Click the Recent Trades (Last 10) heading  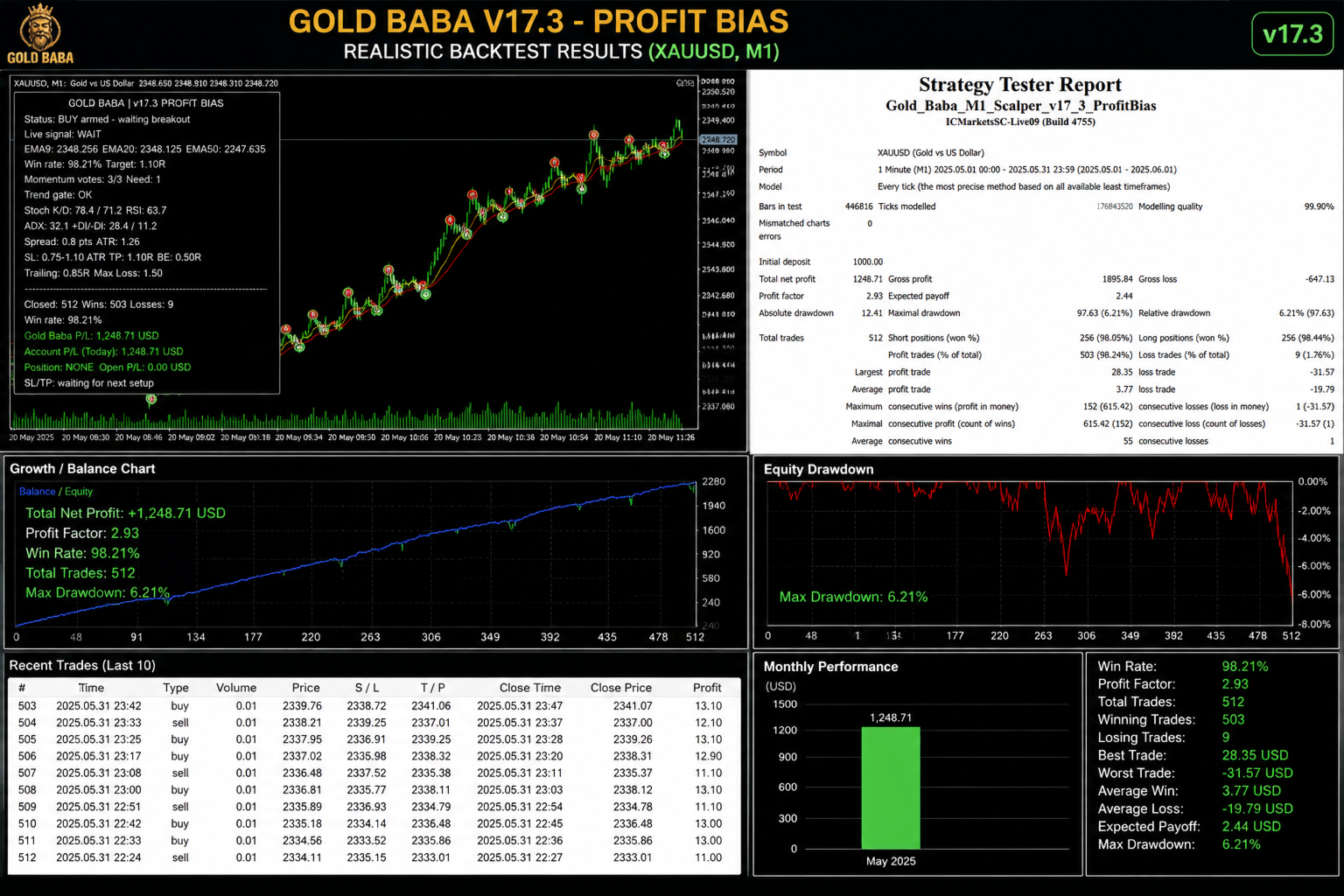pyautogui.click(x=82, y=666)
